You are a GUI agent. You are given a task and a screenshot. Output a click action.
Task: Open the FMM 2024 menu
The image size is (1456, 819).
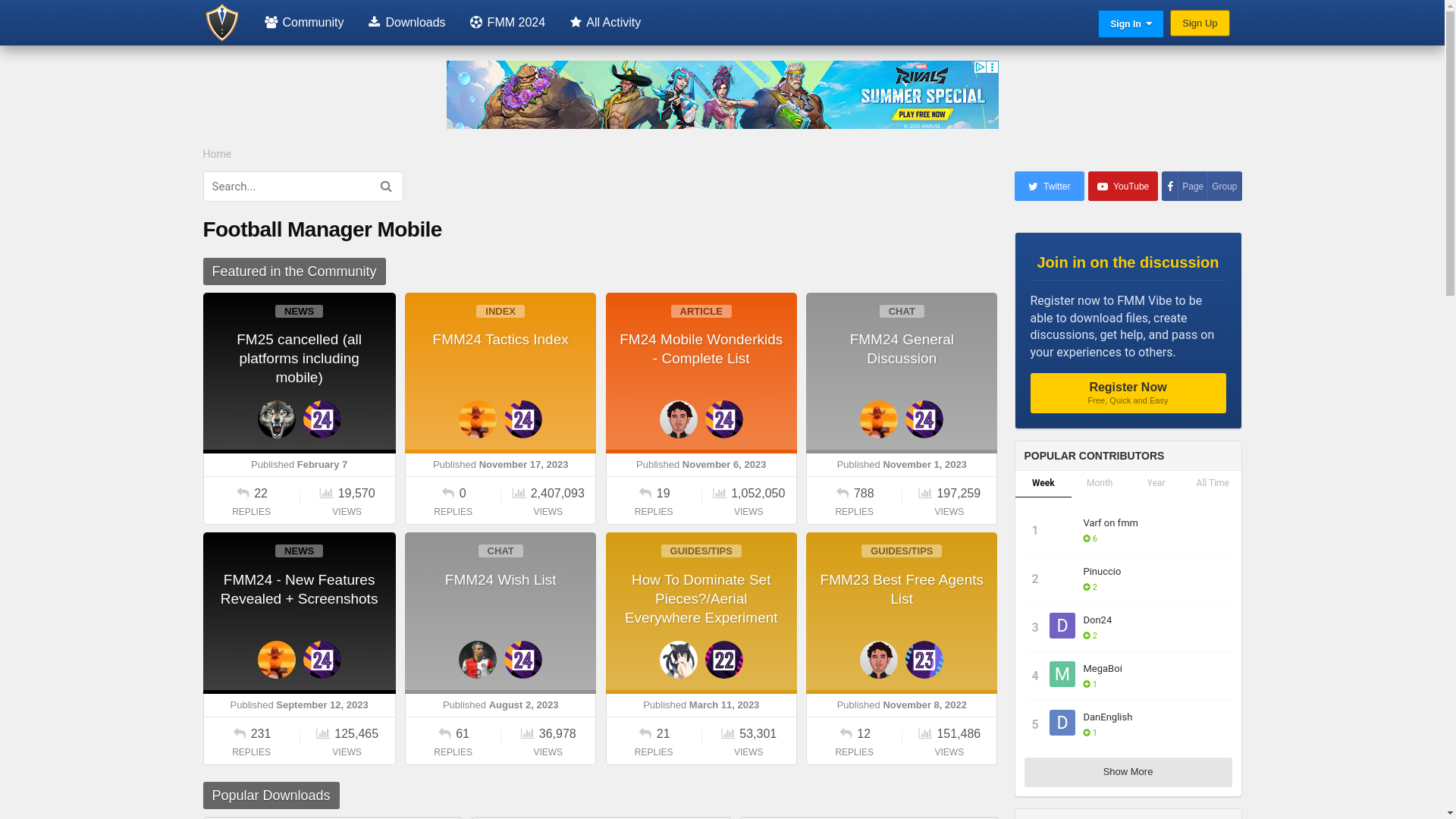507,23
